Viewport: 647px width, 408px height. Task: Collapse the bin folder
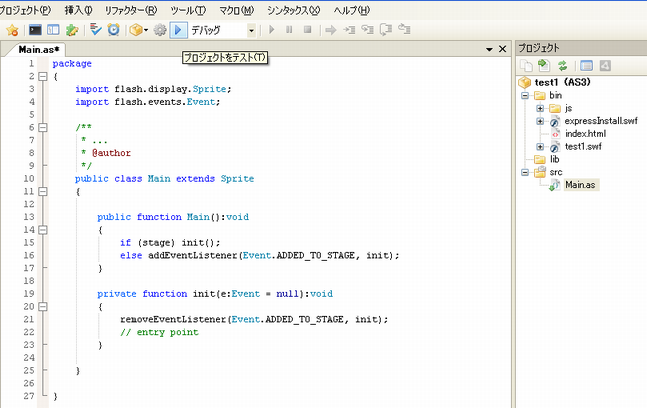coord(525,96)
